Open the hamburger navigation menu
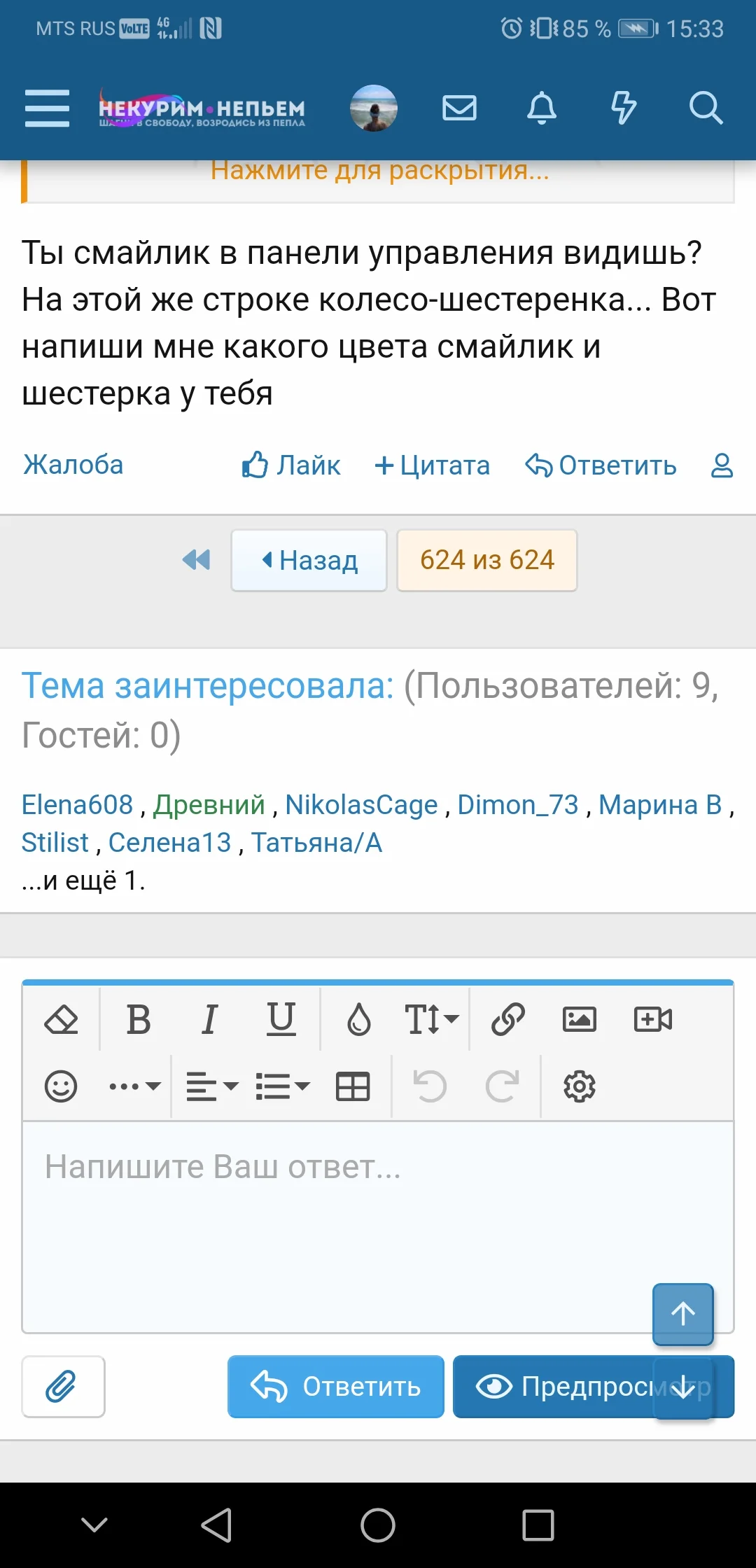This screenshot has height=1568, width=756. pyautogui.click(x=47, y=108)
